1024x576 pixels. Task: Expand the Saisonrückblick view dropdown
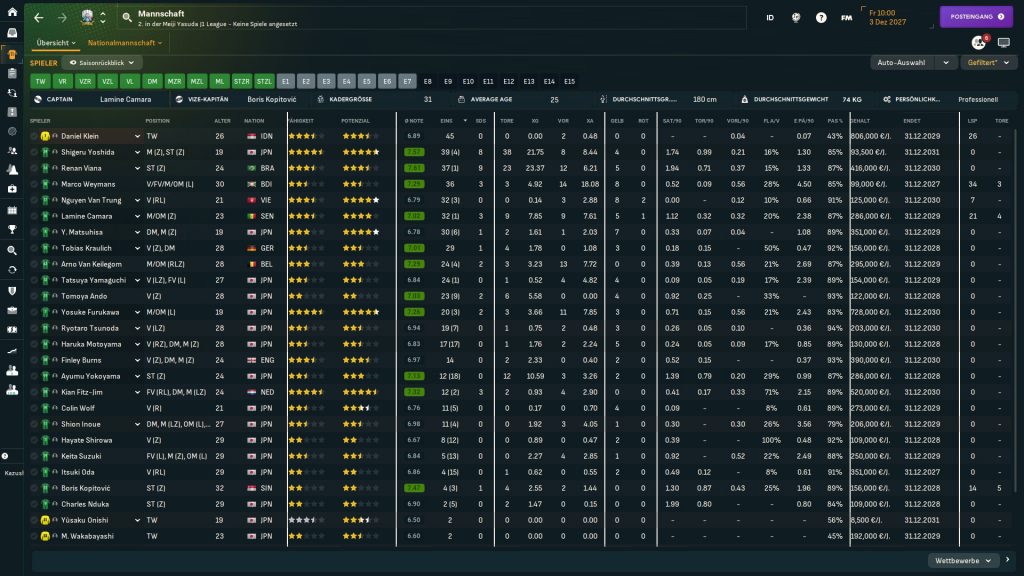coord(102,62)
